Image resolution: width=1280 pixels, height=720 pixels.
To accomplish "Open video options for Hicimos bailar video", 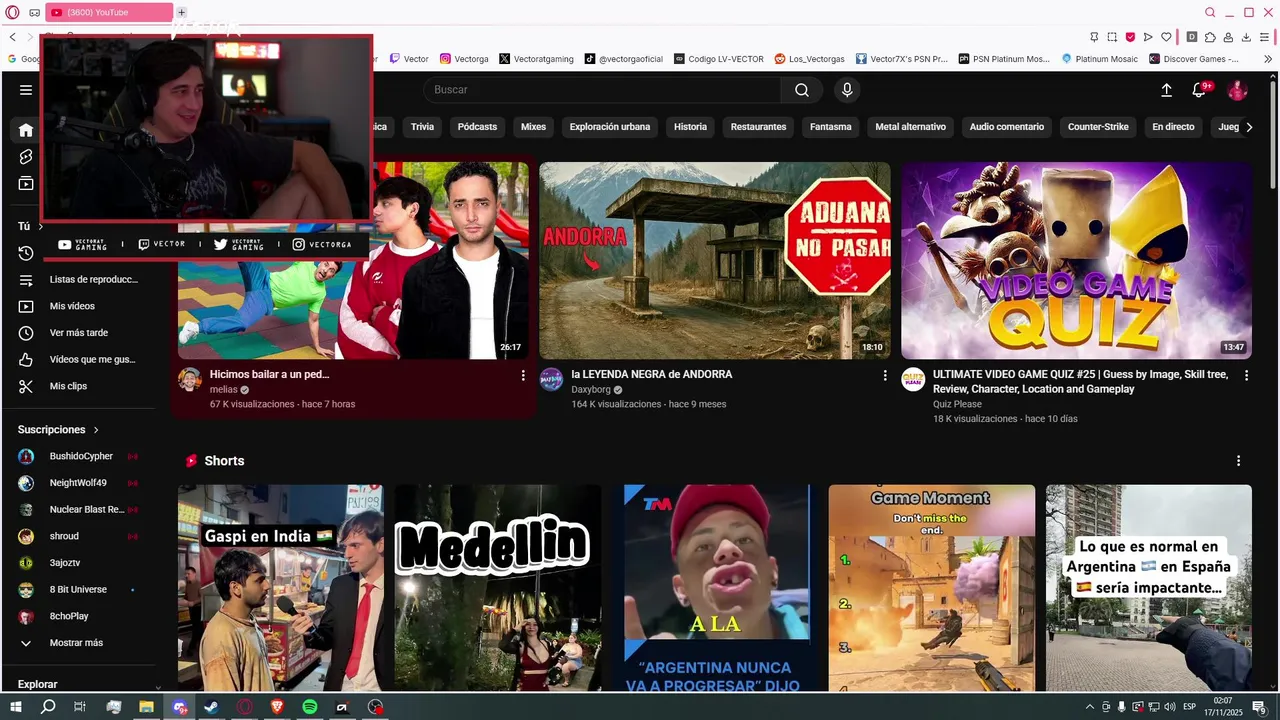I will pos(522,375).
